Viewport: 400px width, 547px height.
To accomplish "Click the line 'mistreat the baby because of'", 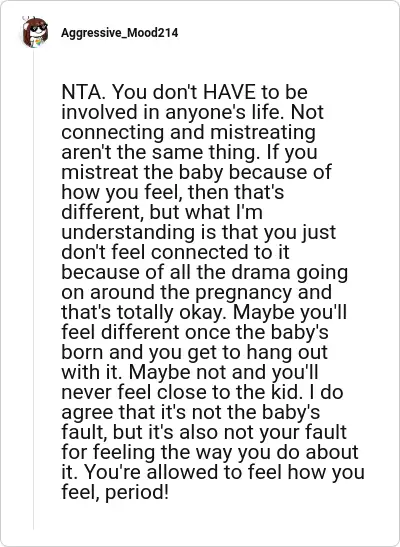I will [196, 172].
